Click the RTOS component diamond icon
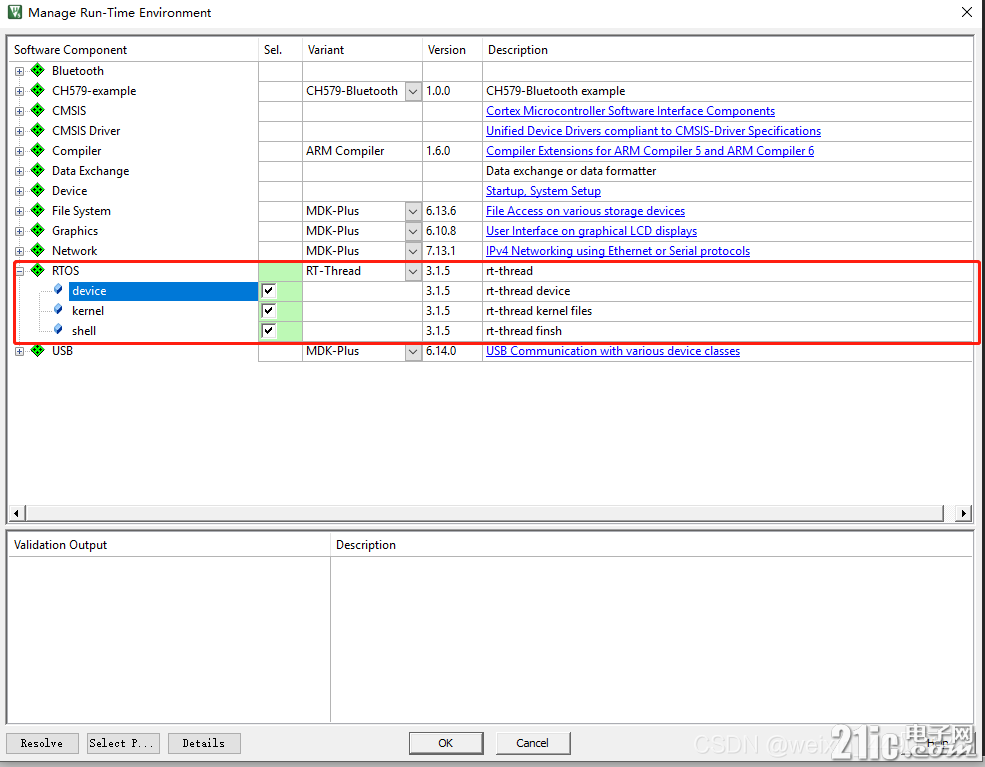The height and width of the screenshot is (767, 985). pos(38,271)
